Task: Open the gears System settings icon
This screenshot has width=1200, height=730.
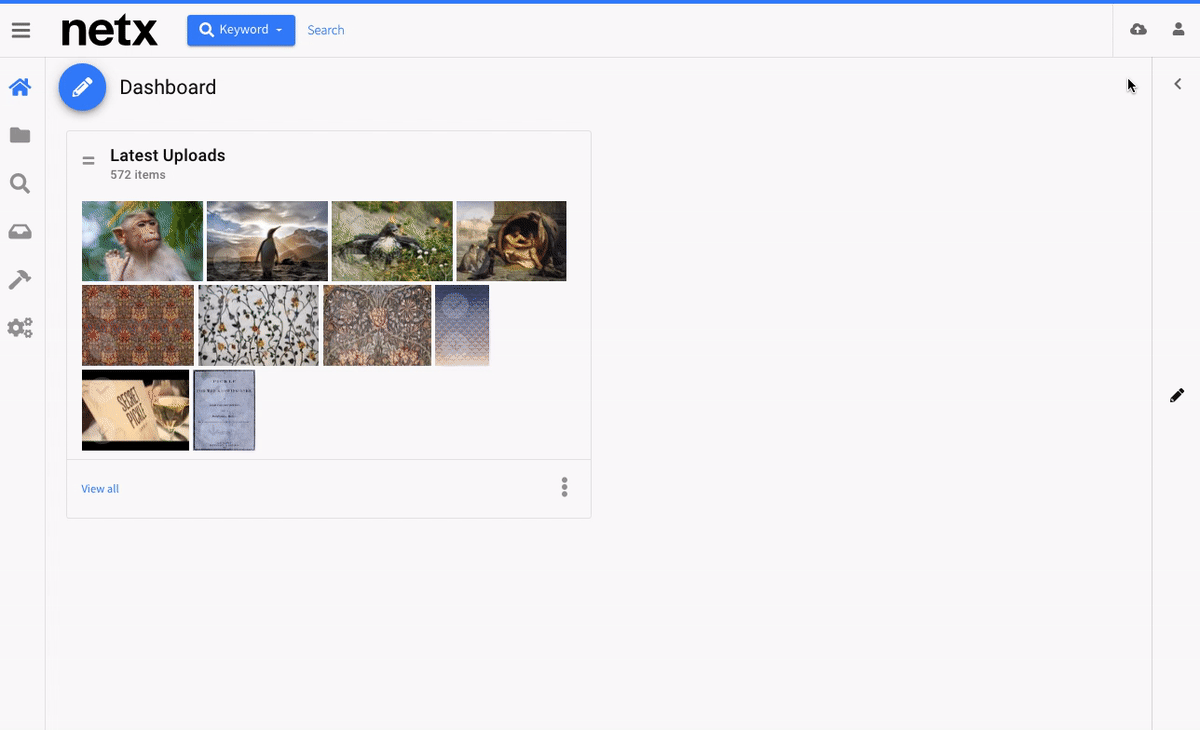Action: pos(20,327)
